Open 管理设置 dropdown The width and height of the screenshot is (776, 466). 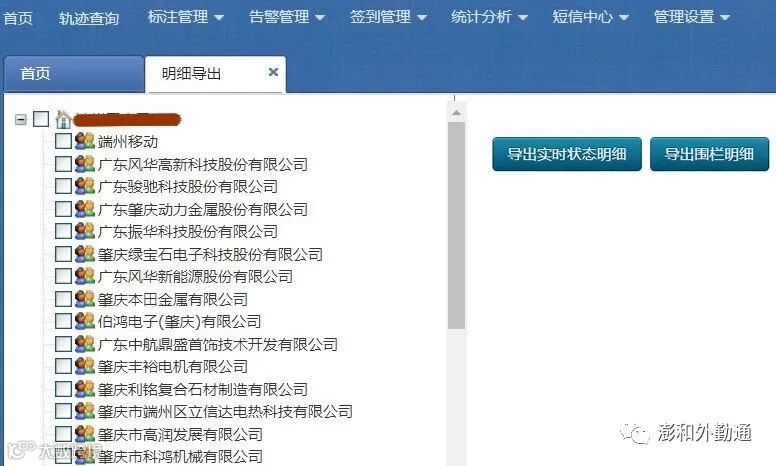point(692,17)
